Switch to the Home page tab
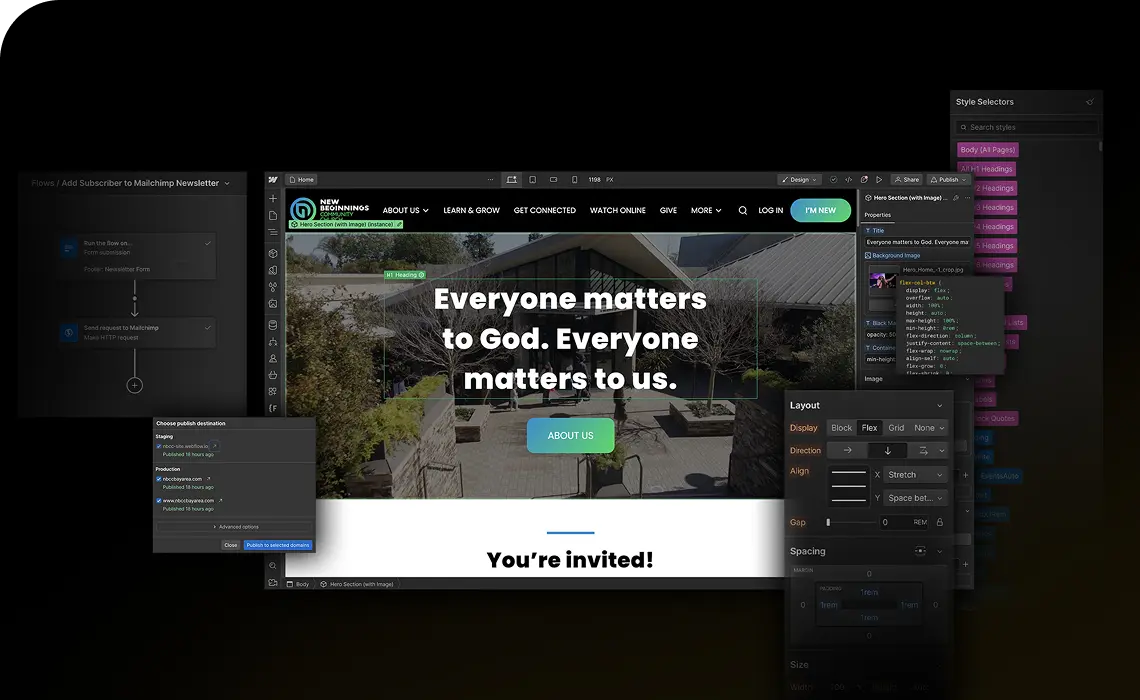Image resolution: width=1140 pixels, height=700 pixels. coord(301,179)
